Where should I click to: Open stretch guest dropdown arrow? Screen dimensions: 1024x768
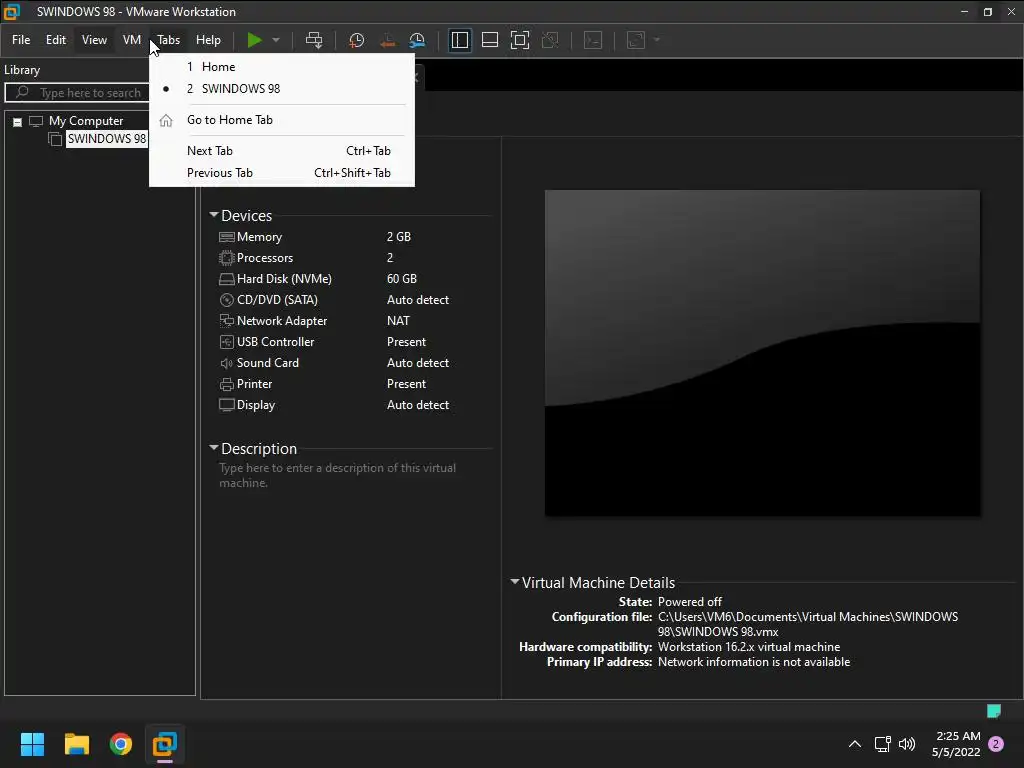point(657,40)
